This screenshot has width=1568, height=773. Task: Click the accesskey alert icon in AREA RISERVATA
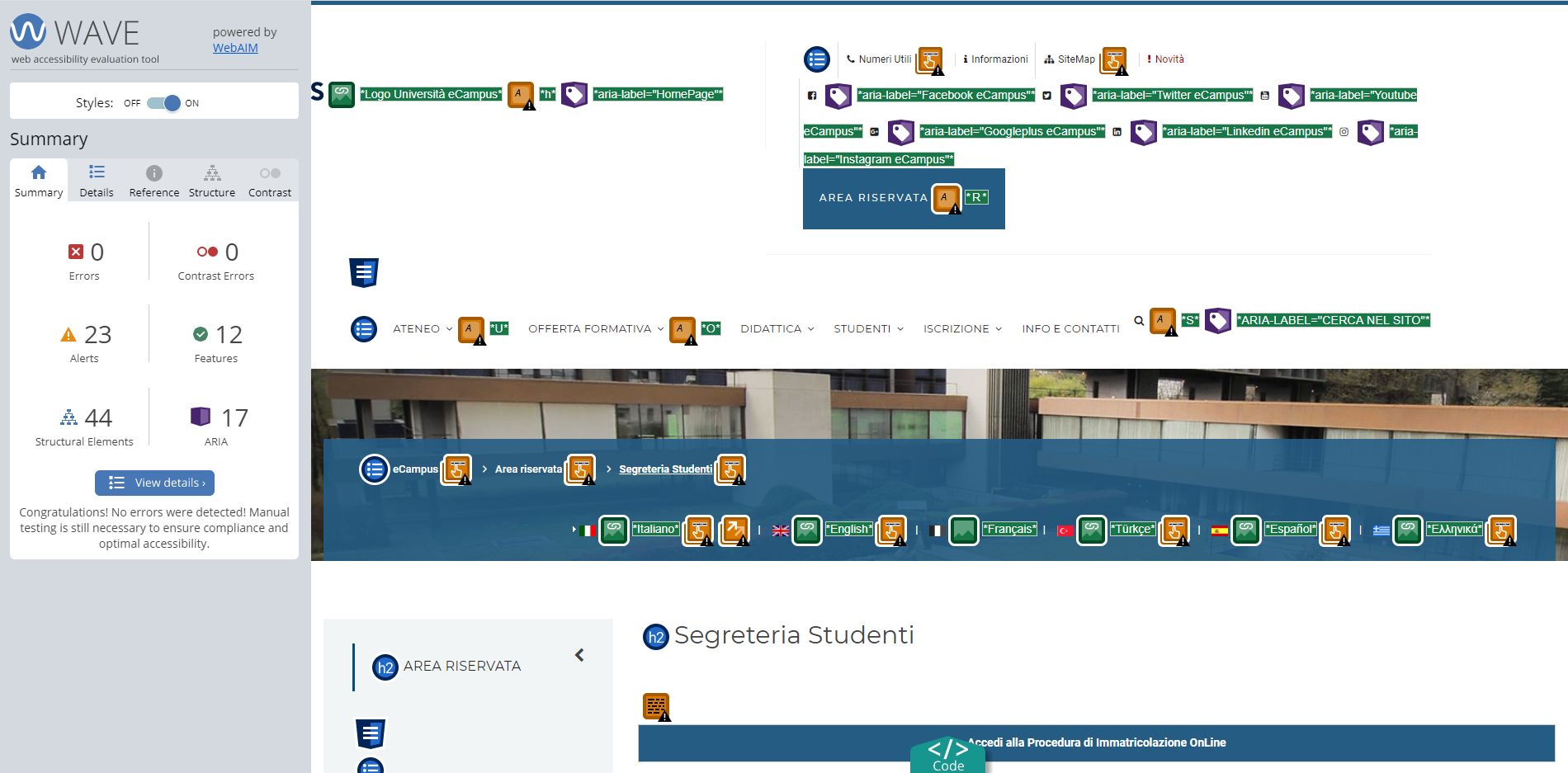(946, 198)
